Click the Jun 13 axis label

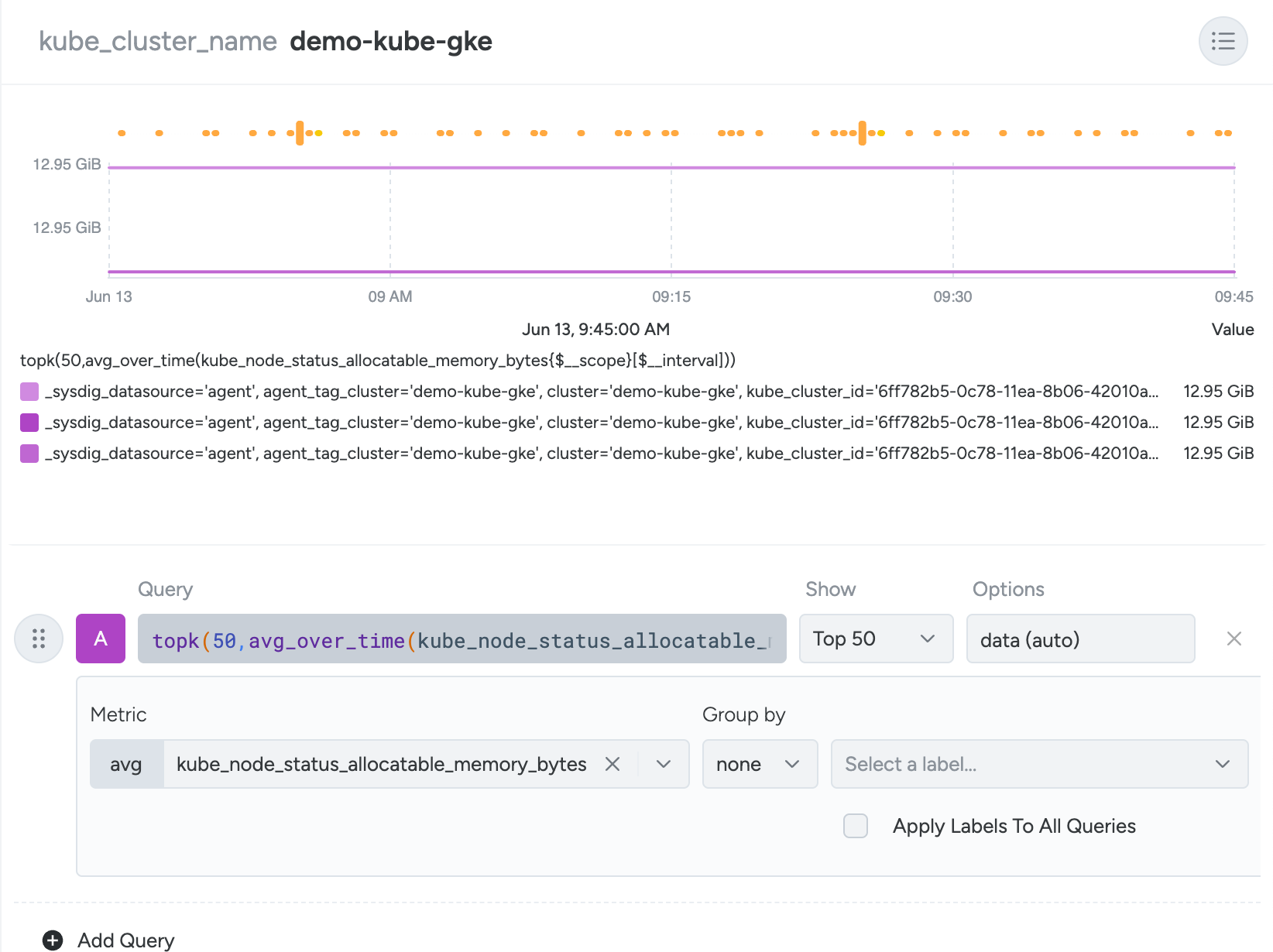[108, 296]
